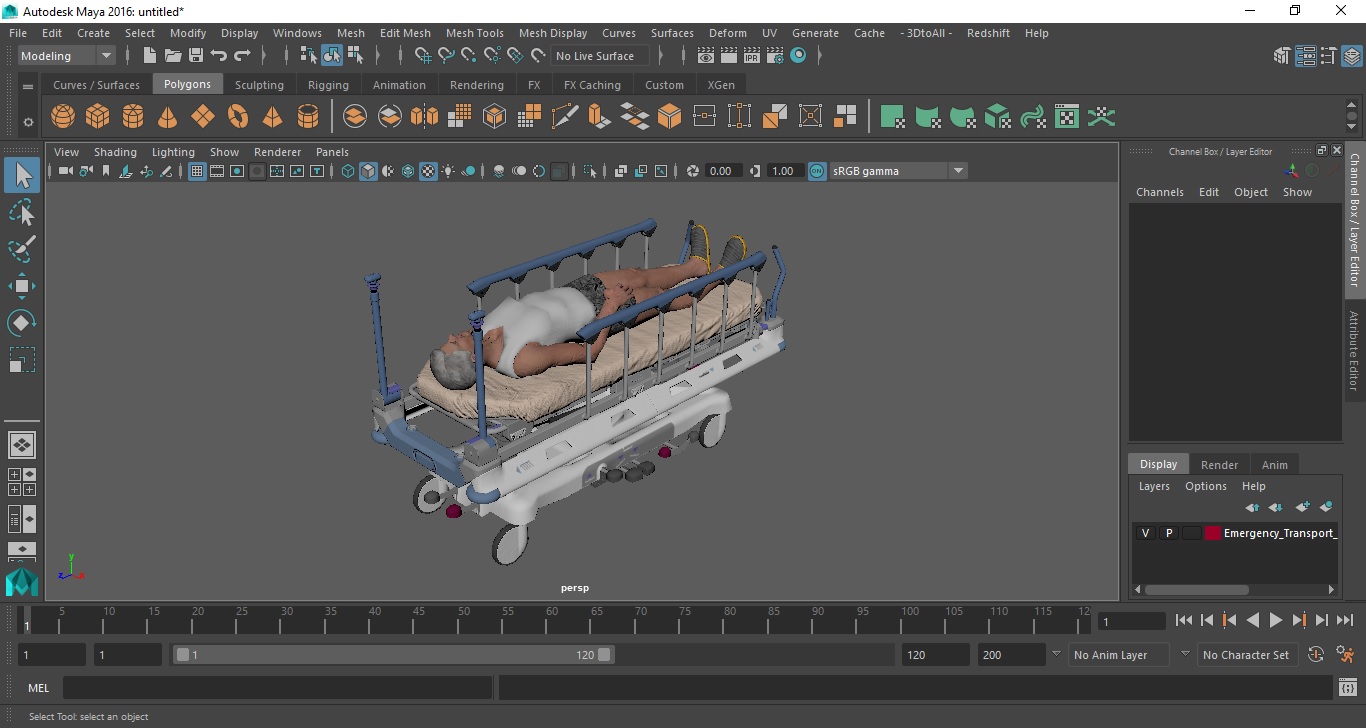Image resolution: width=1366 pixels, height=728 pixels.
Task: Open the Script Editor icon
Action: (1347, 688)
